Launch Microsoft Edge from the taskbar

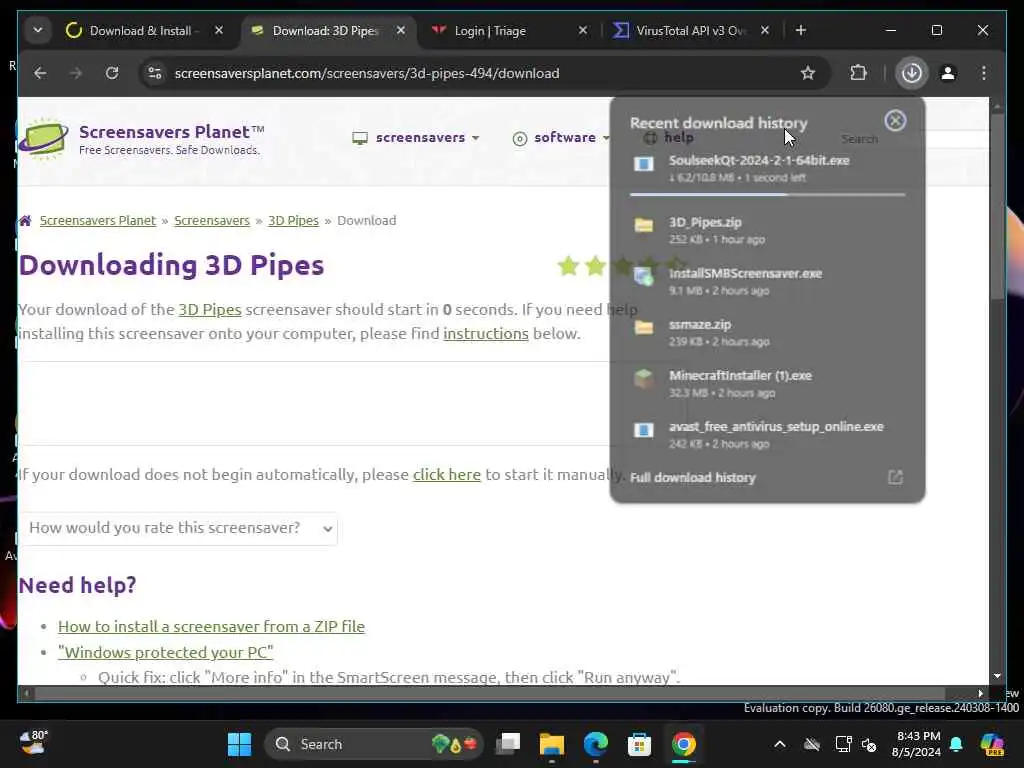(596, 744)
